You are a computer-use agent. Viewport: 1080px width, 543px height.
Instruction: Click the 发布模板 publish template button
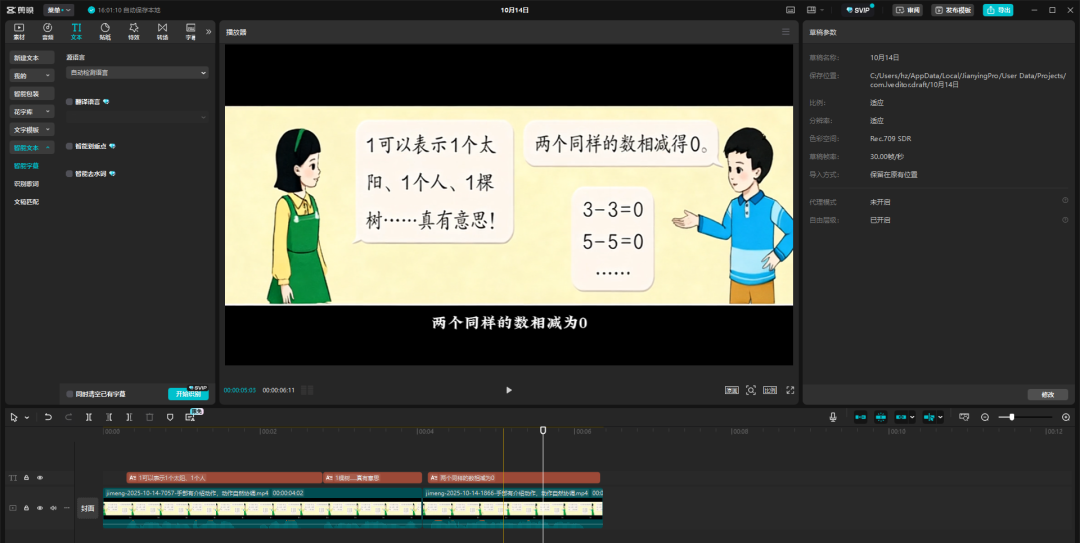pos(953,10)
